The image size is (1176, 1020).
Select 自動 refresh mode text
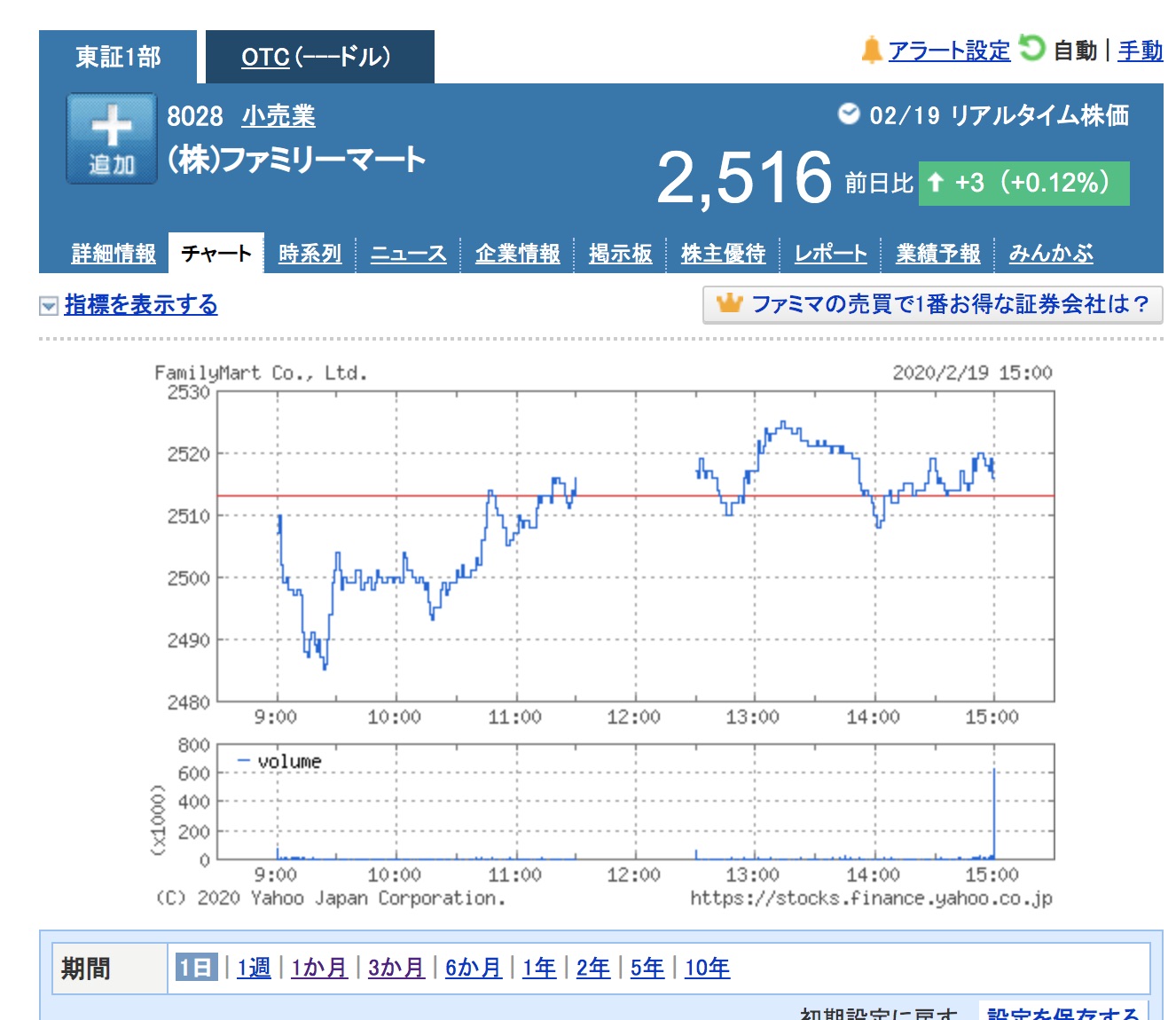tap(1075, 51)
